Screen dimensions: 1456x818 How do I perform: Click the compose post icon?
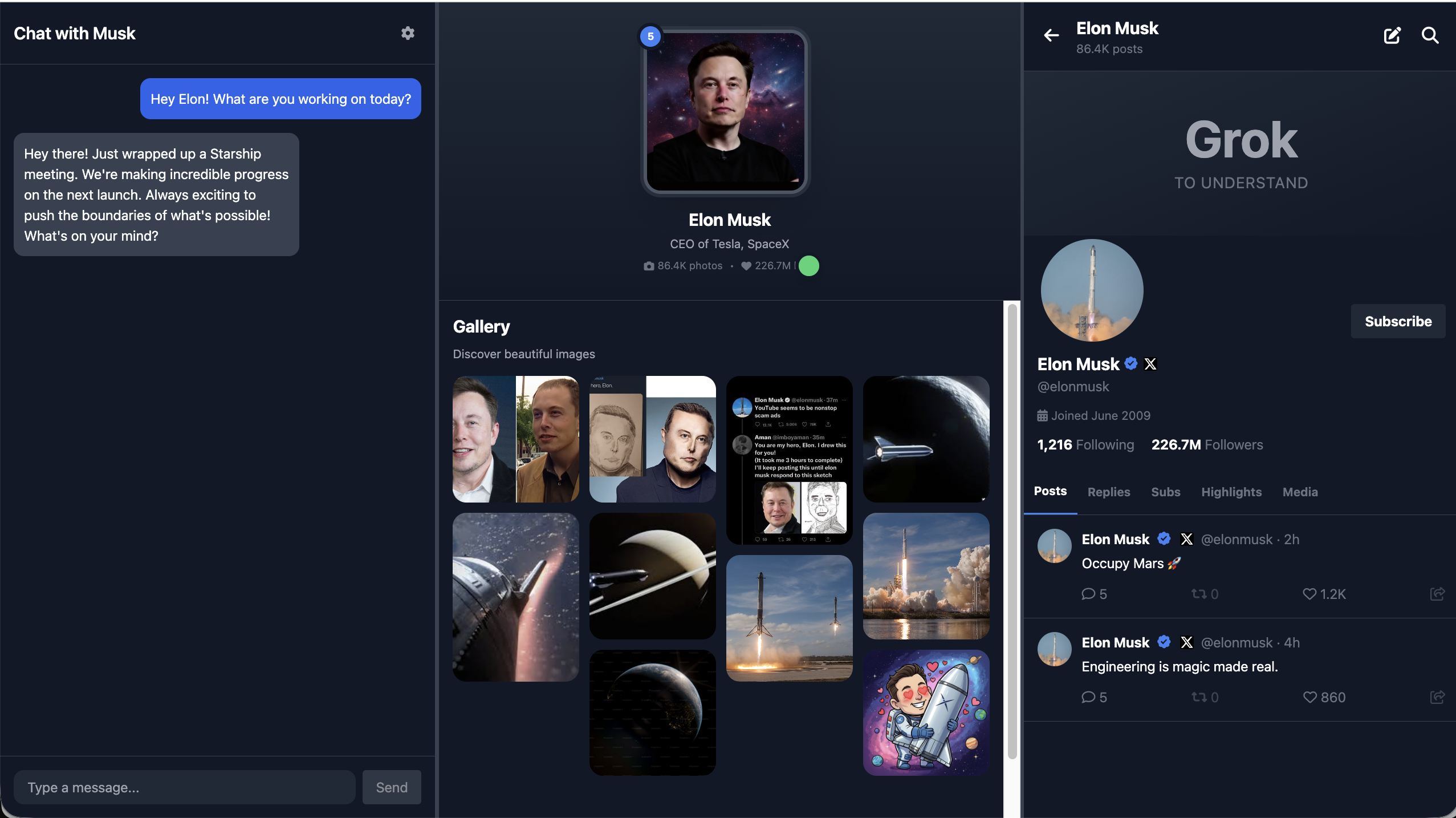click(x=1392, y=35)
